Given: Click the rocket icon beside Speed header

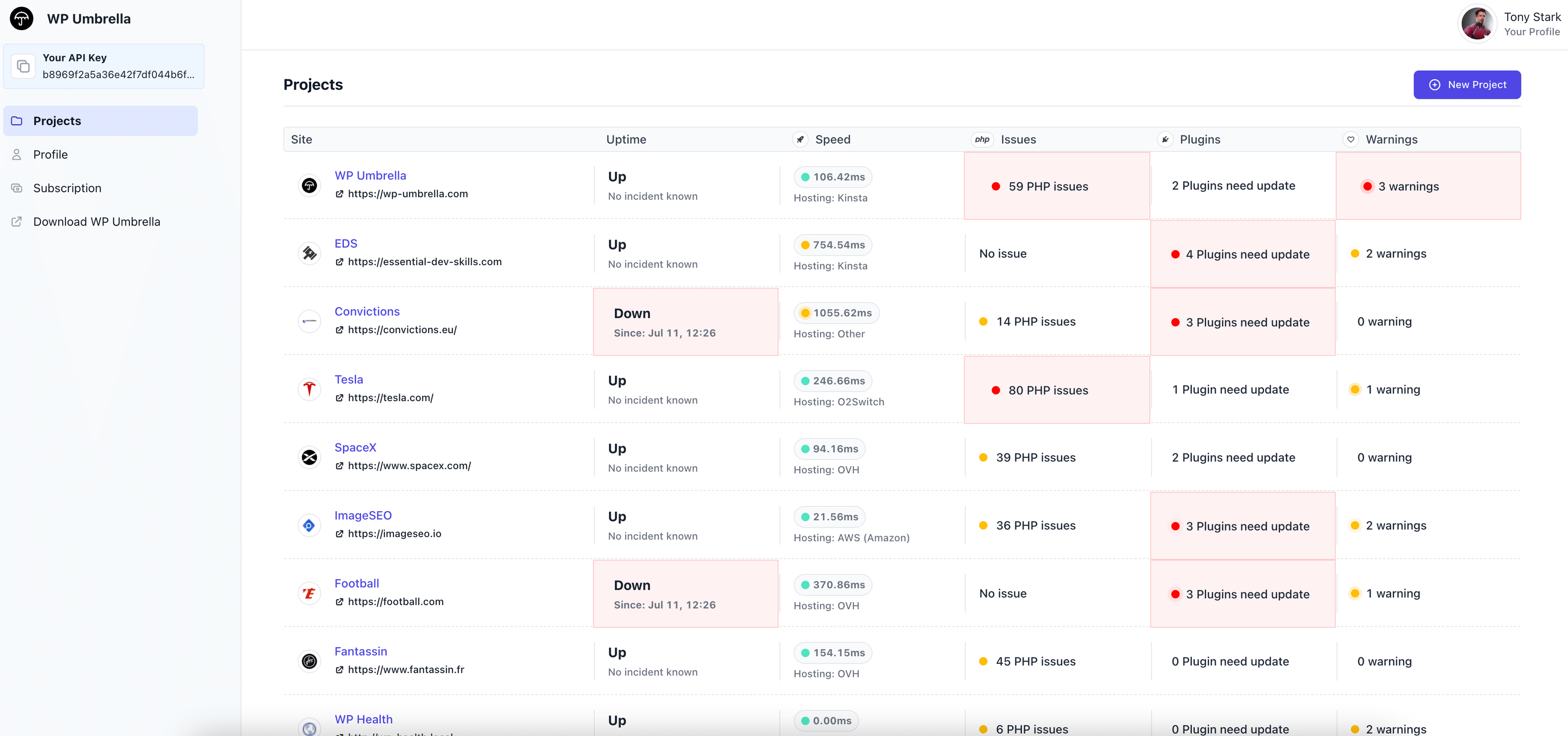Looking at the screenshot, I should point(800,140).
